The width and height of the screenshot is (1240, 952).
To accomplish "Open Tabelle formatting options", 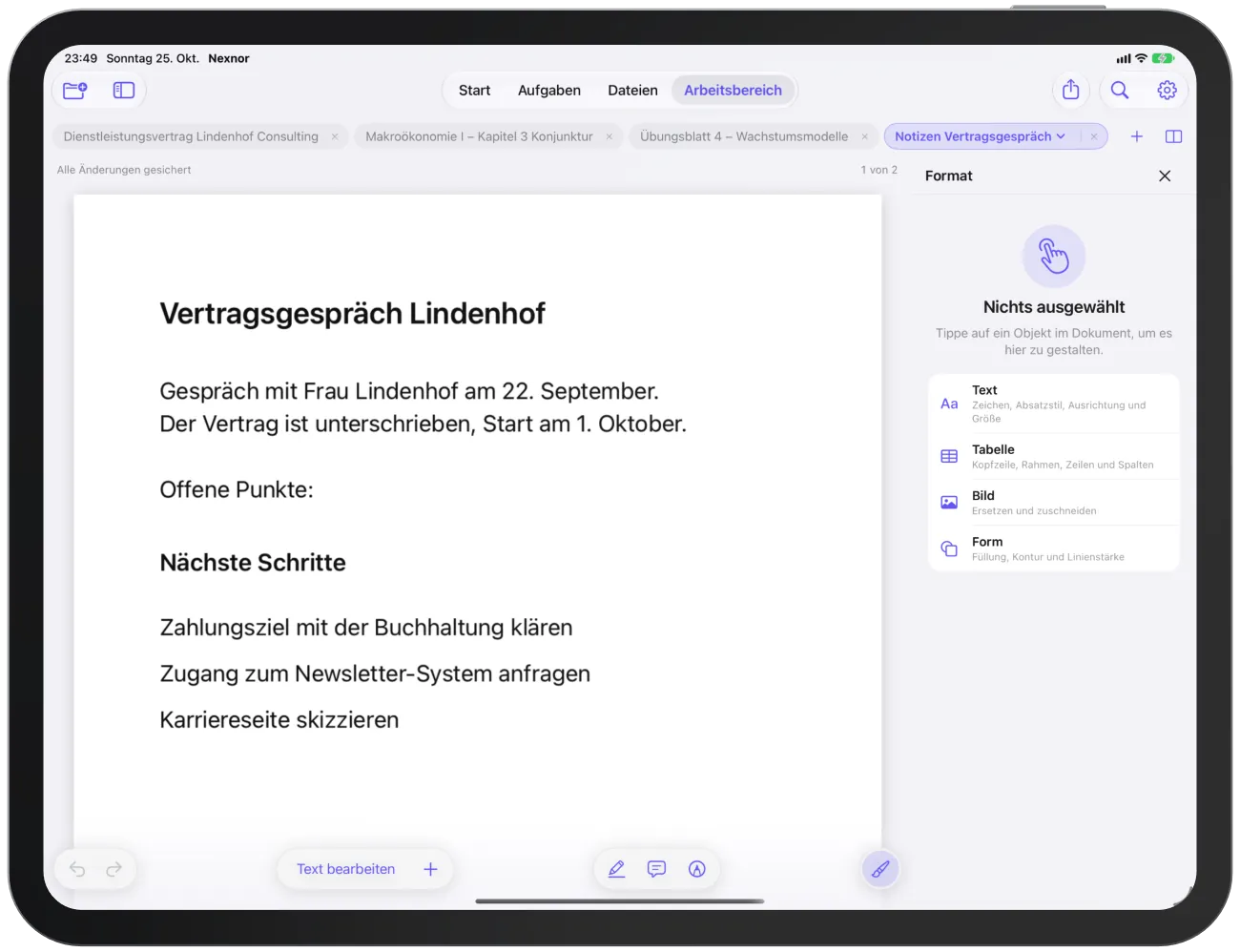I will (1054, 456).
